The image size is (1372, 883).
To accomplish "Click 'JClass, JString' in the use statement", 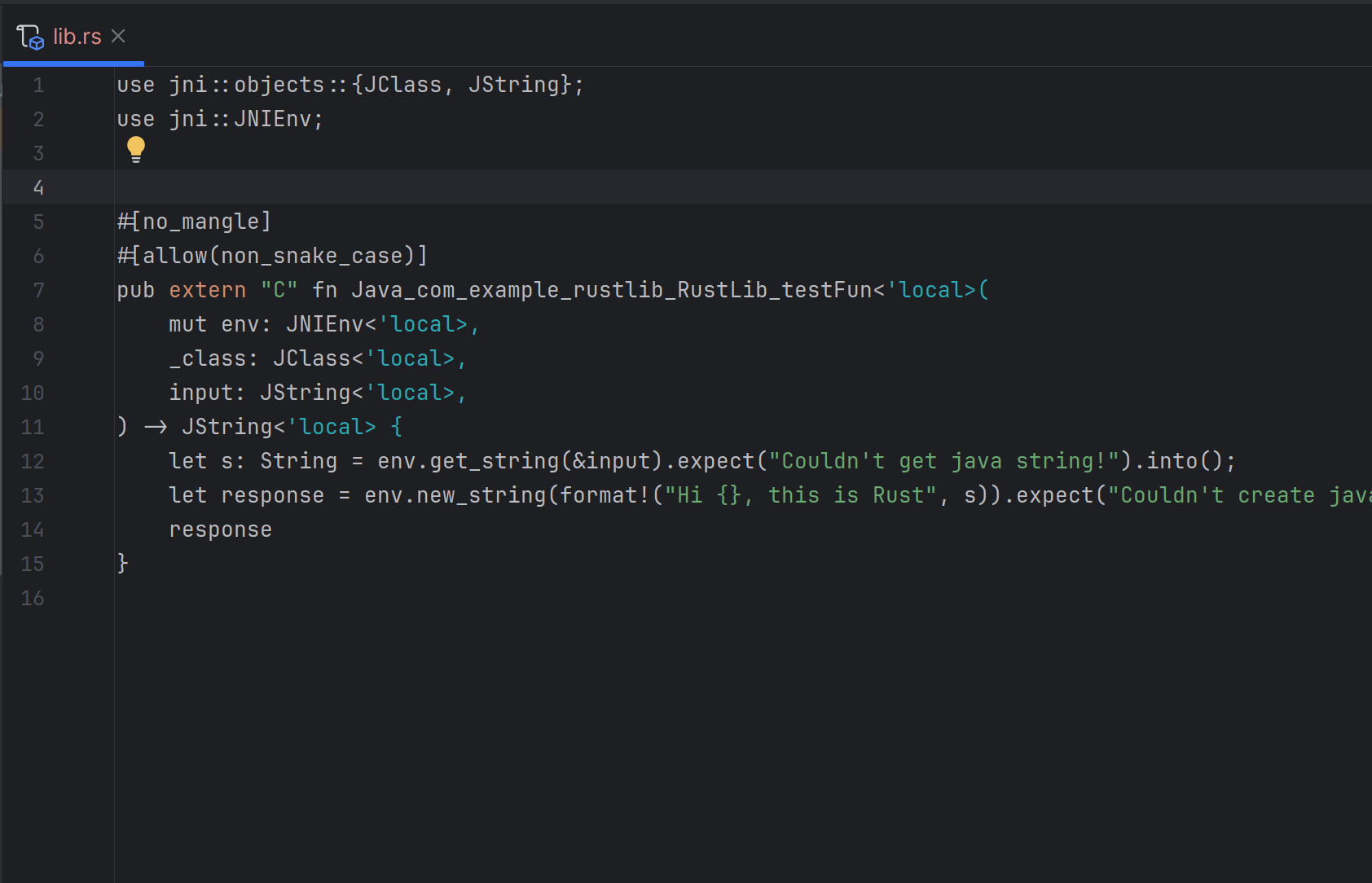I will [x=462, y=85].
